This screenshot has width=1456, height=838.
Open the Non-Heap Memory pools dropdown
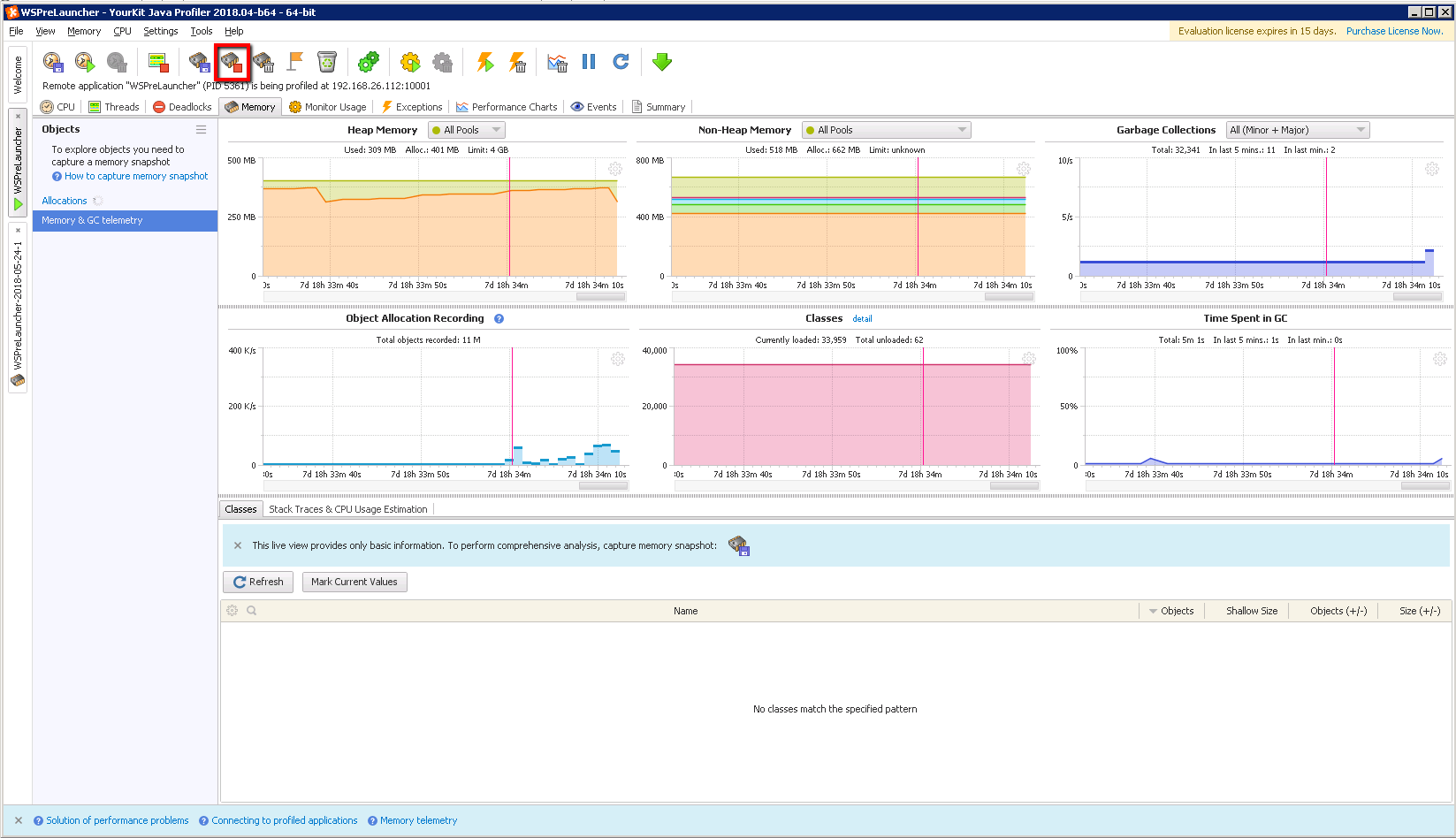click(886, 129)
